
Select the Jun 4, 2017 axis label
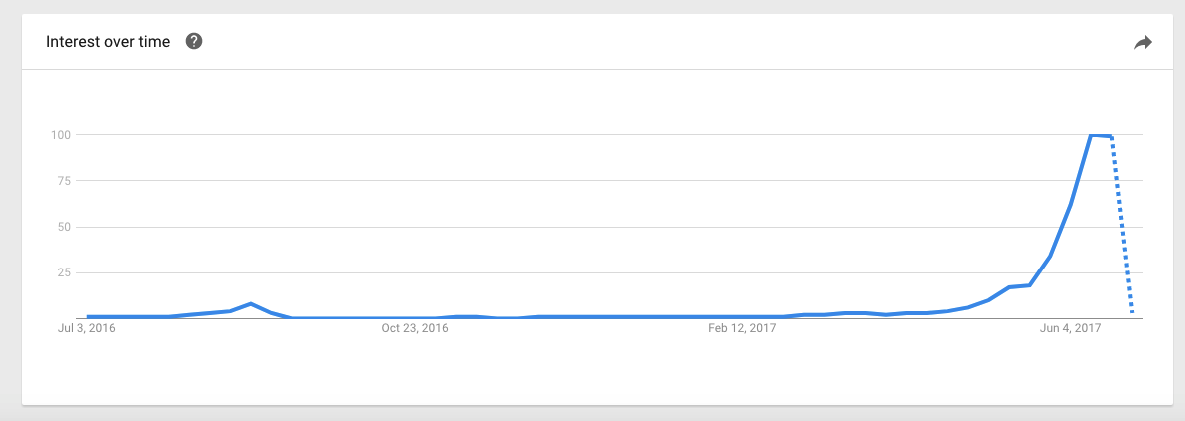1069,328
